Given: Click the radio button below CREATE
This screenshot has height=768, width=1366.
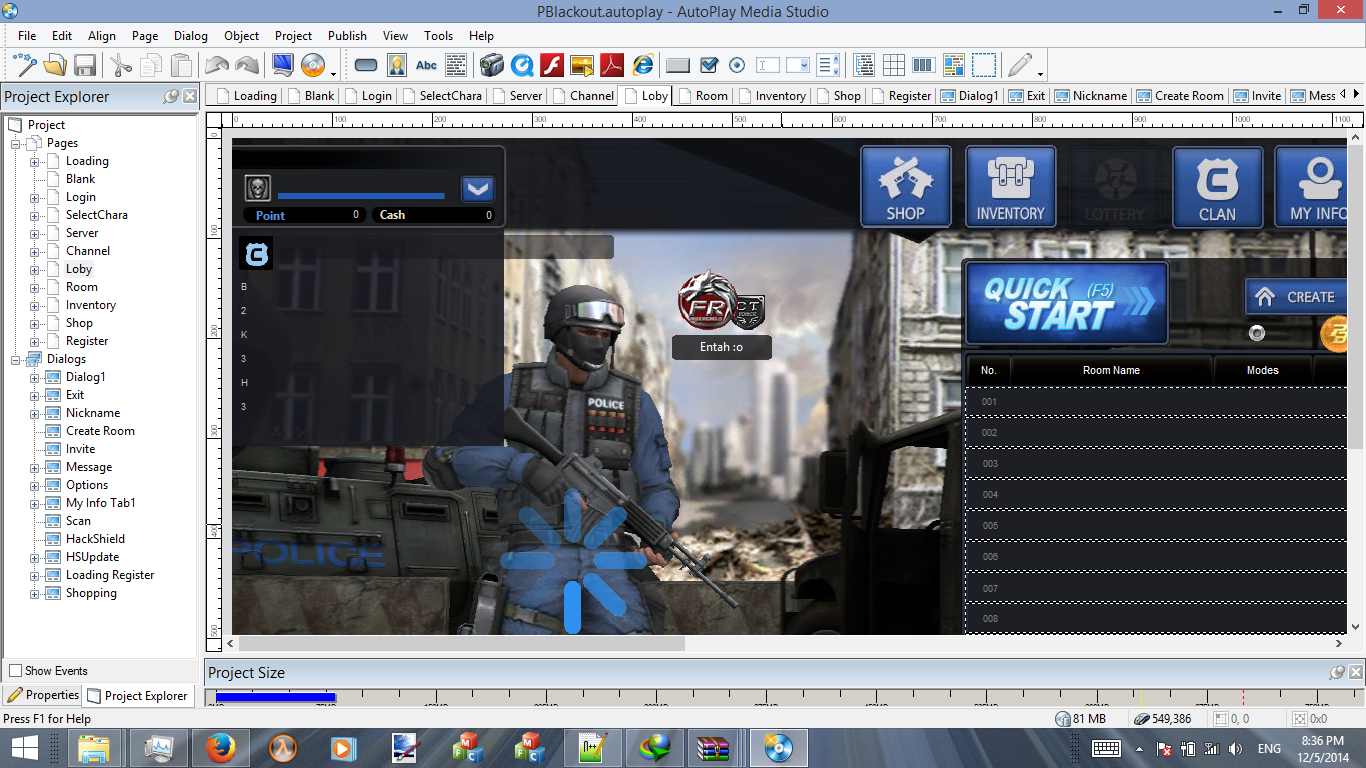Looking at the screenshot, I should [x=1257, y=333].
